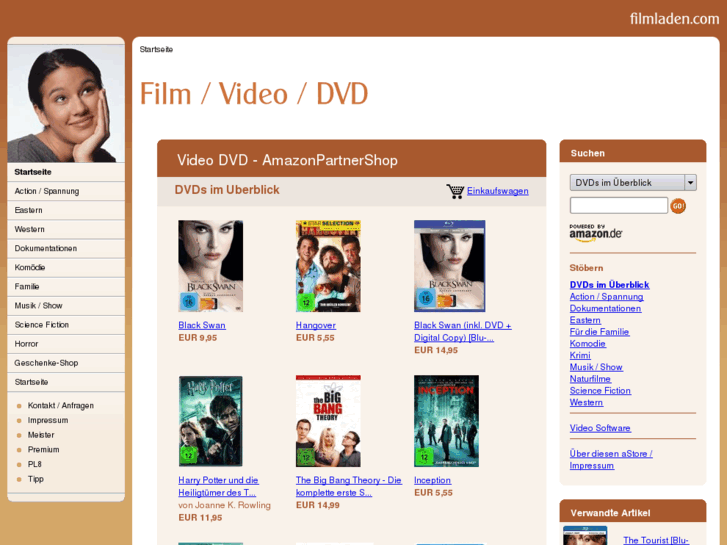The height and width of the screenshot is (545, 727).
Task: Open The Big Bang Theory cover
Action: pos(328,421)
